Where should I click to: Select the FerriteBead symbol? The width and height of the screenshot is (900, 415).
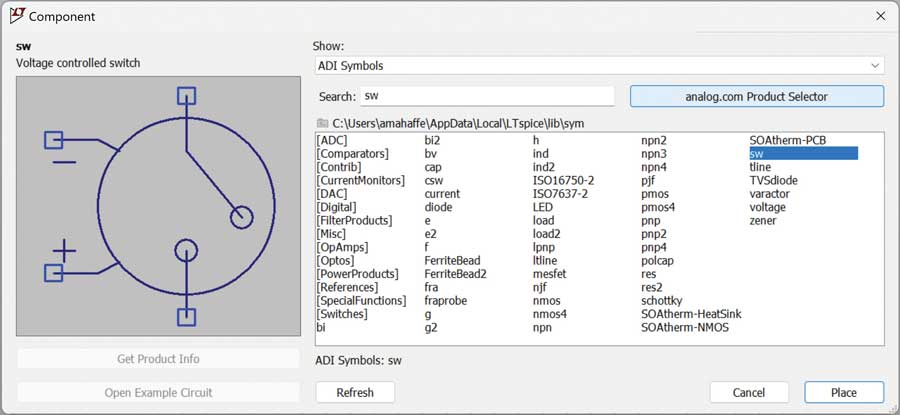pyautogui.click(x=452, y=261)
